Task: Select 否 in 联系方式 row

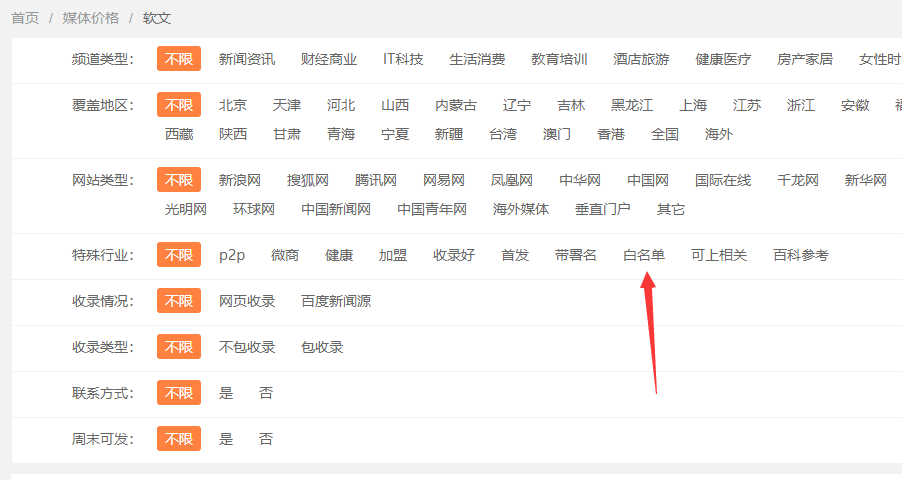Action: (x=266, y=393)
